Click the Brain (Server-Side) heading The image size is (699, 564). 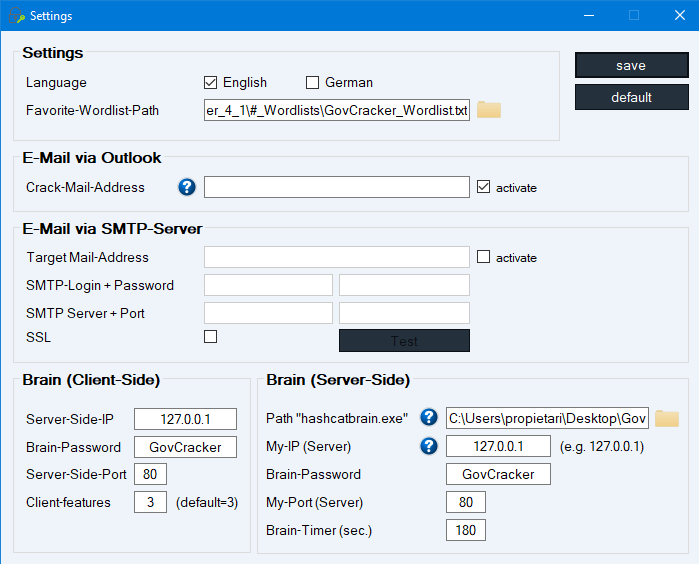[x=338, y=380]
